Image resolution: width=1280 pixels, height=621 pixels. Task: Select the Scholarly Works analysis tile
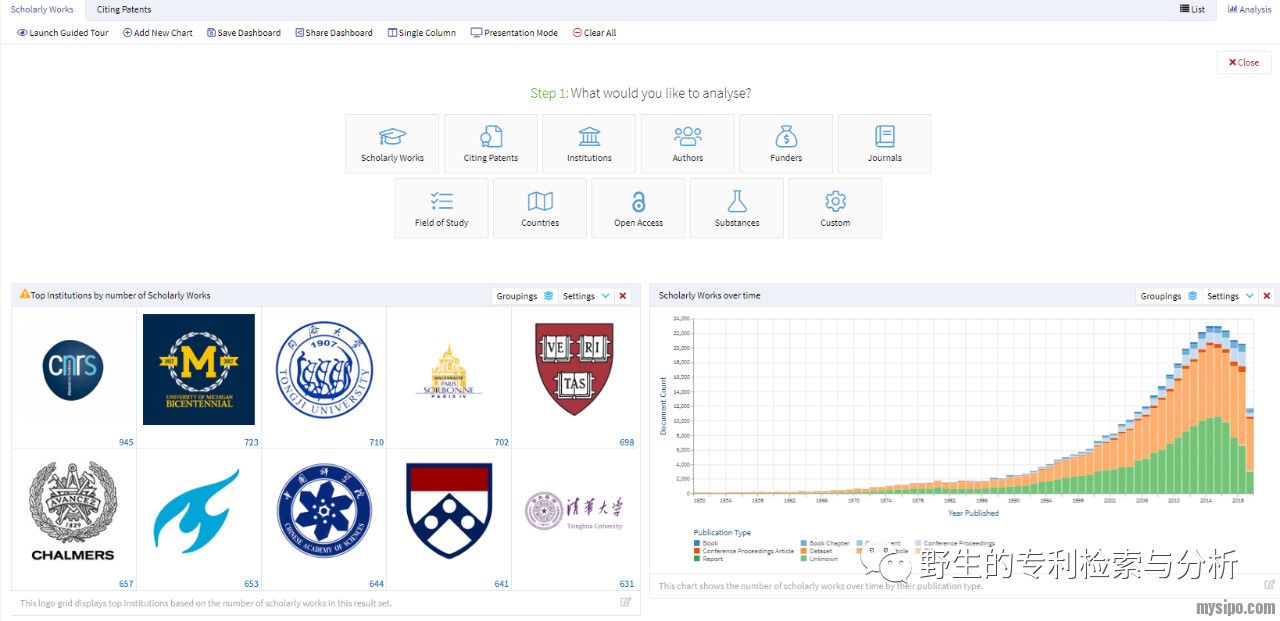[x=392, y=144]
